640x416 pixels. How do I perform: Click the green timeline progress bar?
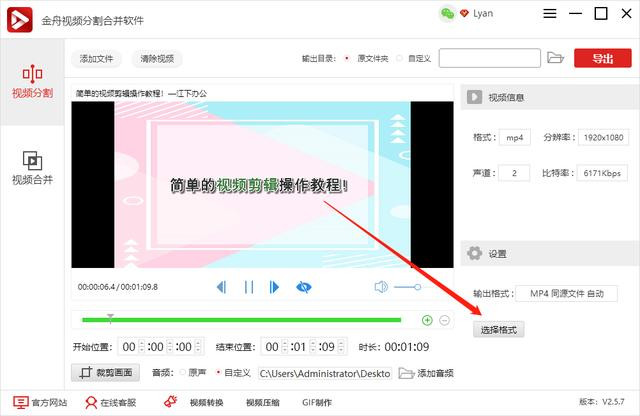pos(241,320)
